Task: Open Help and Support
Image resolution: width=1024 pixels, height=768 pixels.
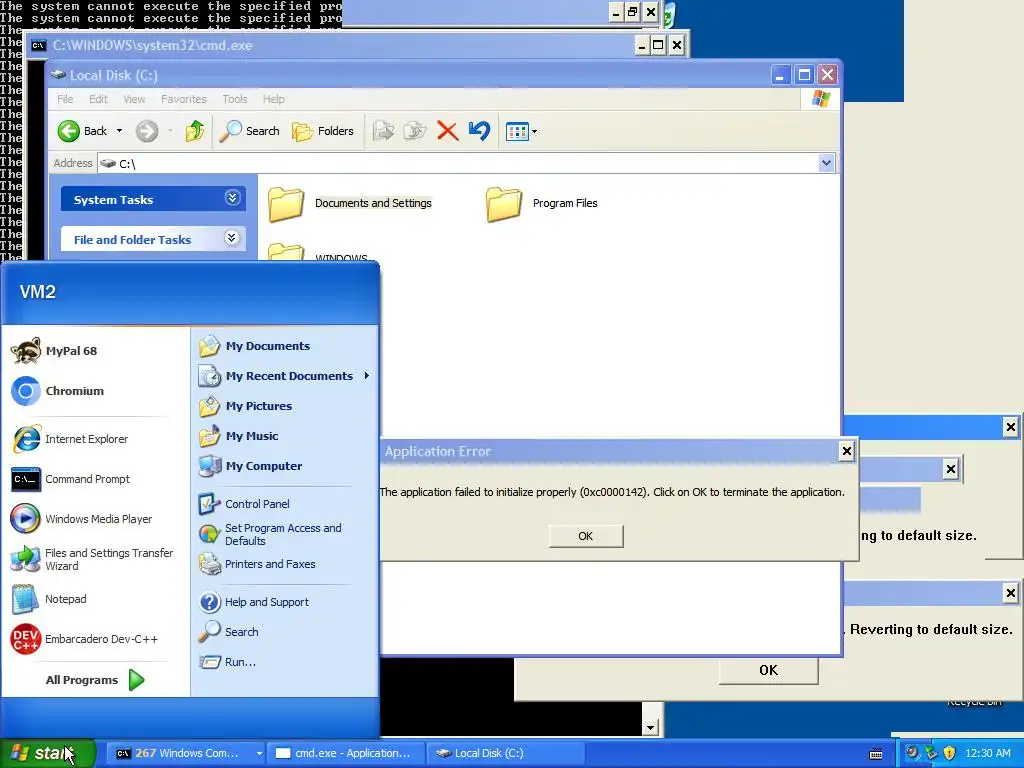Action: coord(254,601)
